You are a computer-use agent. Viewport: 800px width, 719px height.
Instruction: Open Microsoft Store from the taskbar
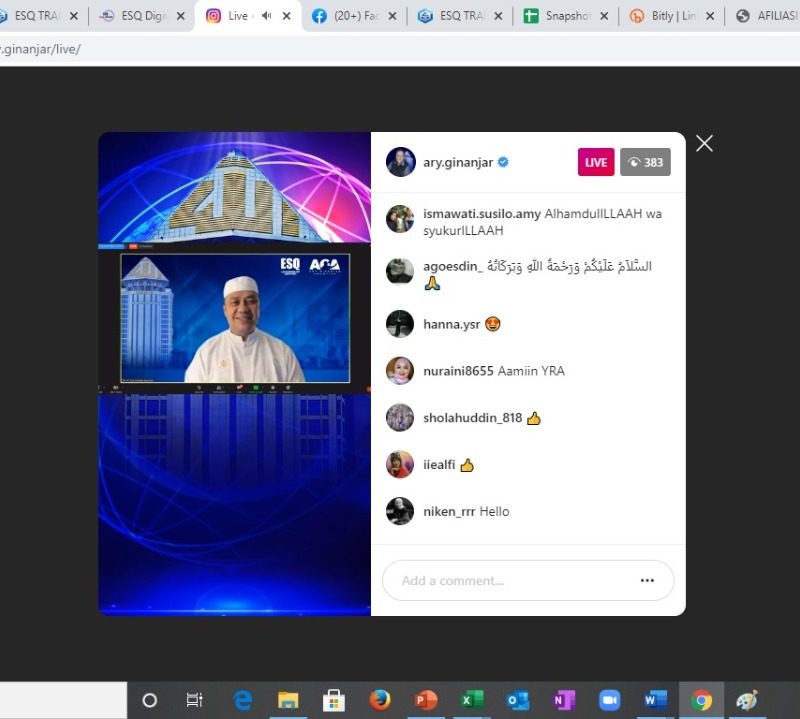(x=334, y=700)
